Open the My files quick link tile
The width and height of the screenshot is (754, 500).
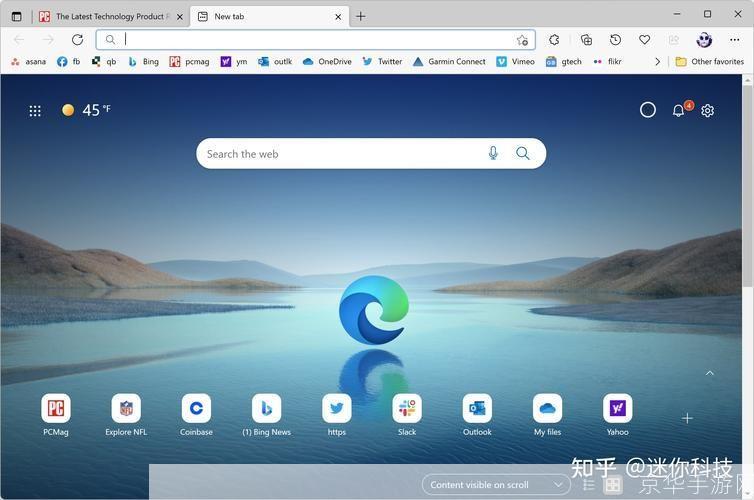coord(547,414)
